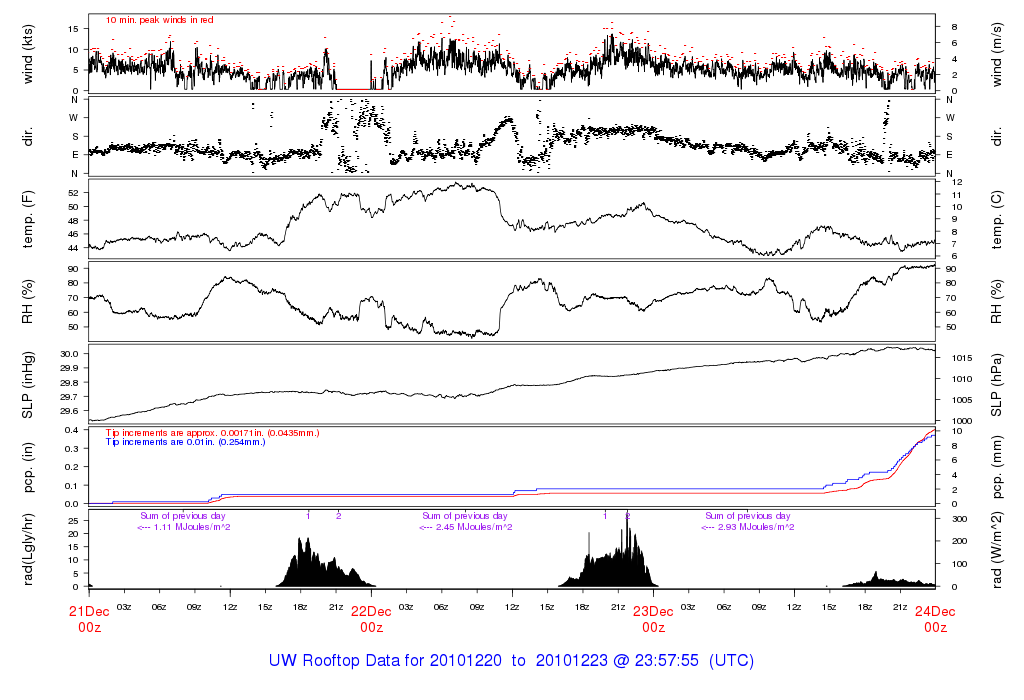Click the 2.45 MJoules/m^2 daily sum label
Viewport: 1024px width, 700px height.
466,527
